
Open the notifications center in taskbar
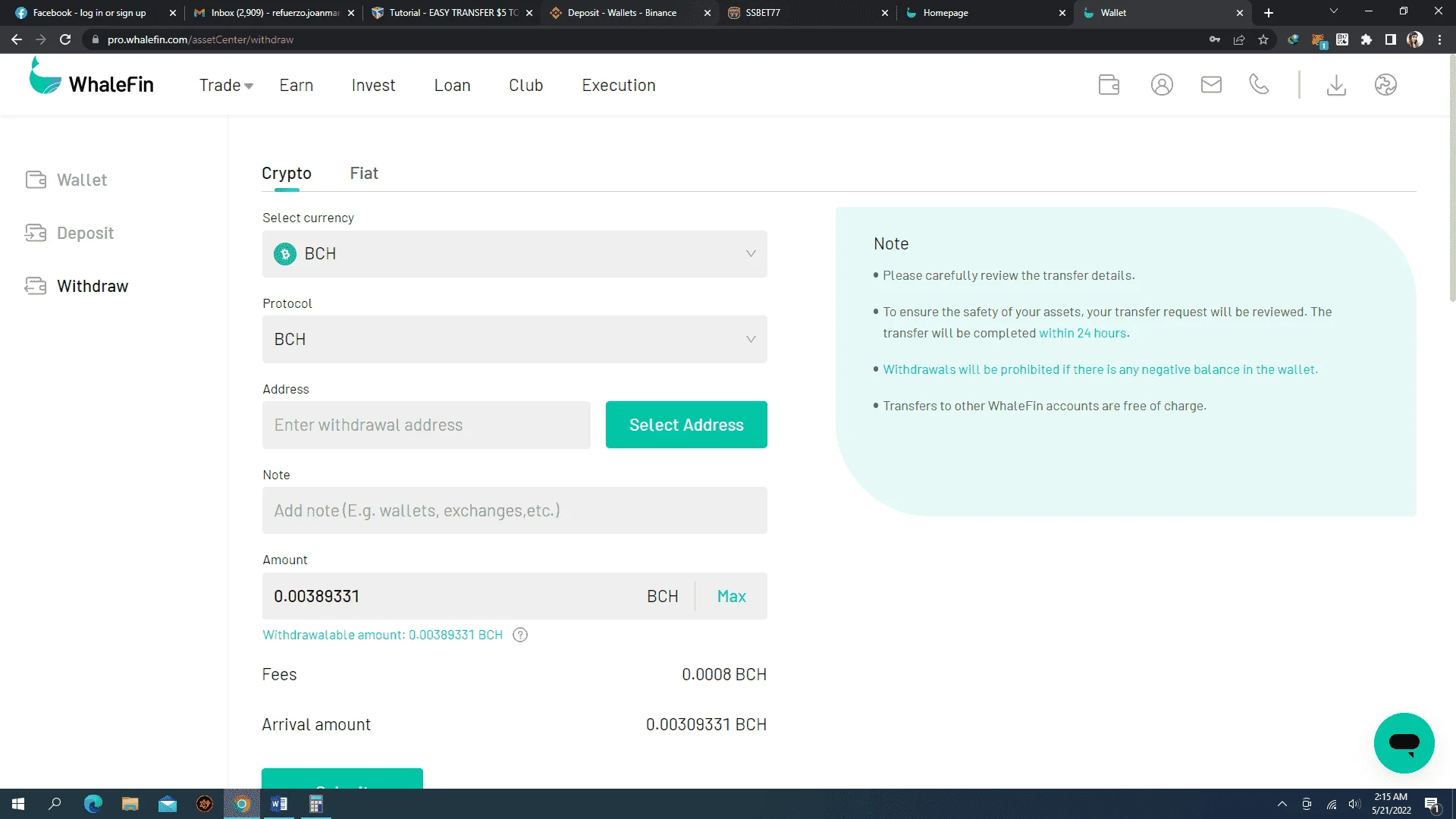(1432, 804)
